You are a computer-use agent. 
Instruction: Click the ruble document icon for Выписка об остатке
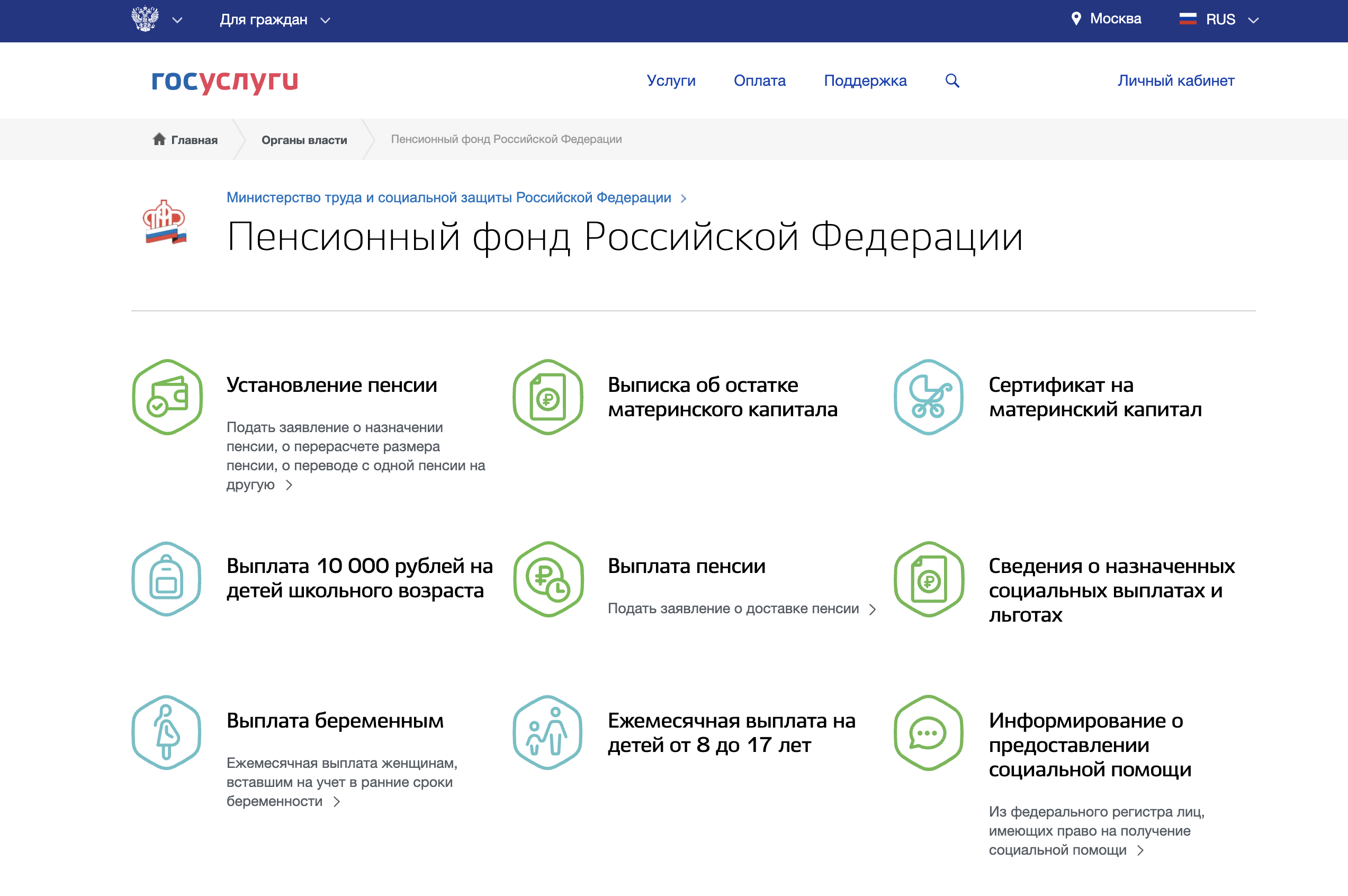548,397
